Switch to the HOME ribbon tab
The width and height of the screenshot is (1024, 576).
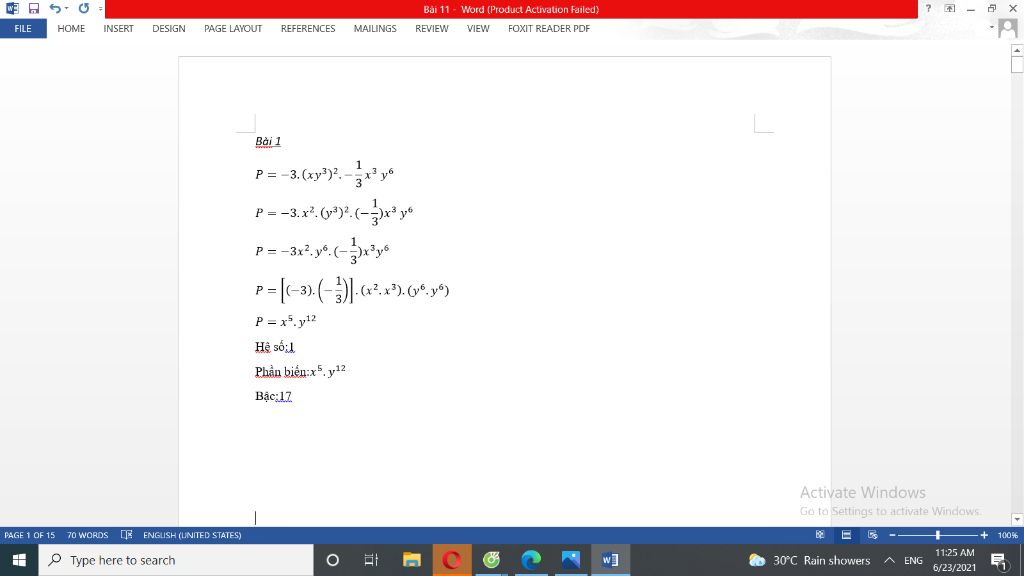[x=71, y=29]
